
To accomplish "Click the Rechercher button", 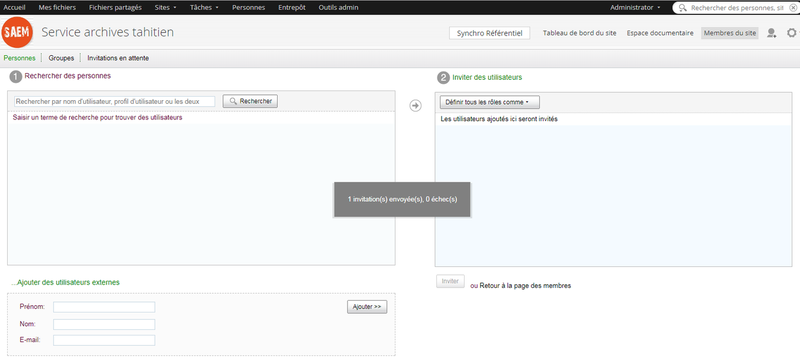I will [x=250, y=101].
